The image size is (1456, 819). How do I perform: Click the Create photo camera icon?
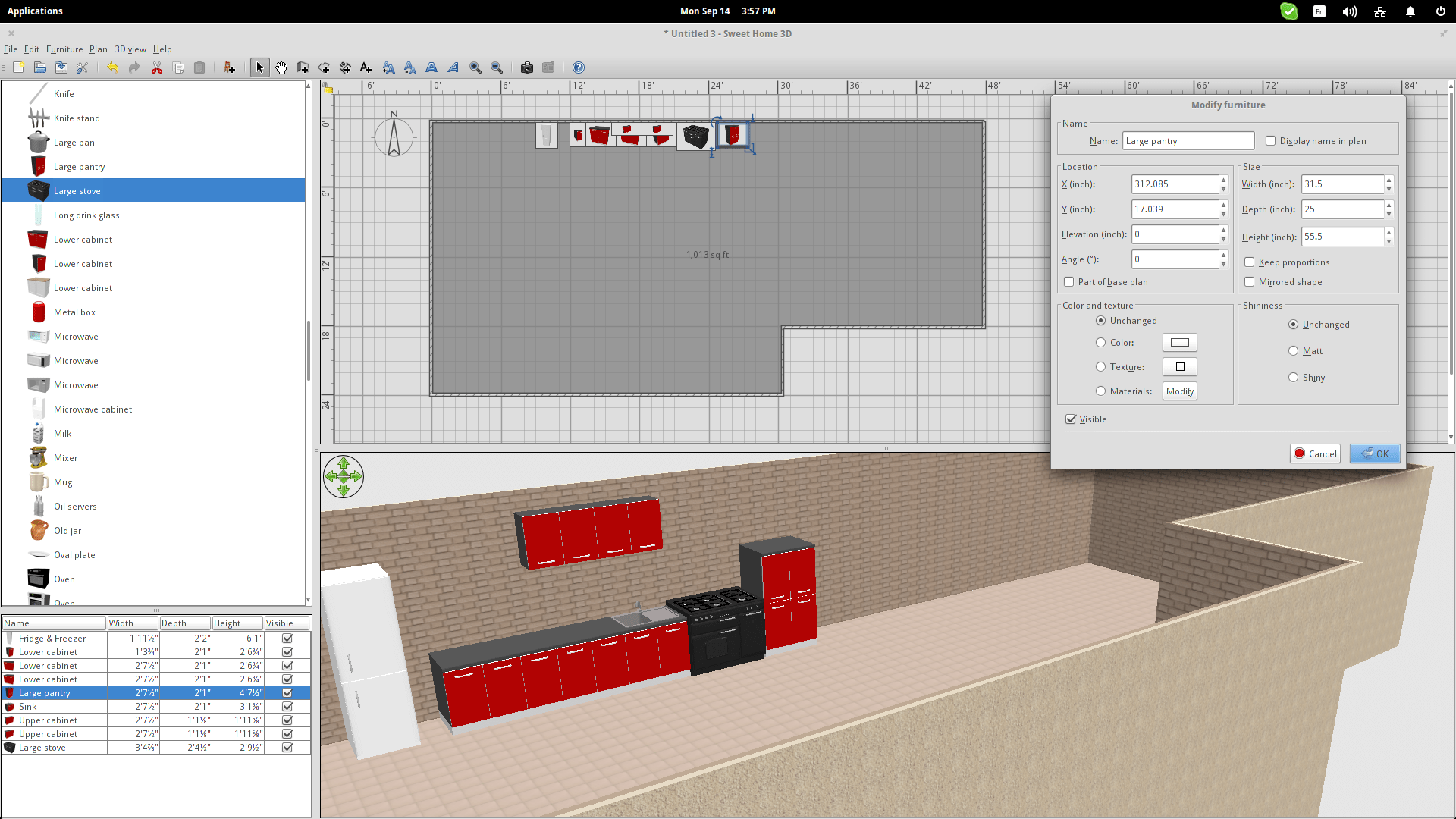tap(527, 67)
